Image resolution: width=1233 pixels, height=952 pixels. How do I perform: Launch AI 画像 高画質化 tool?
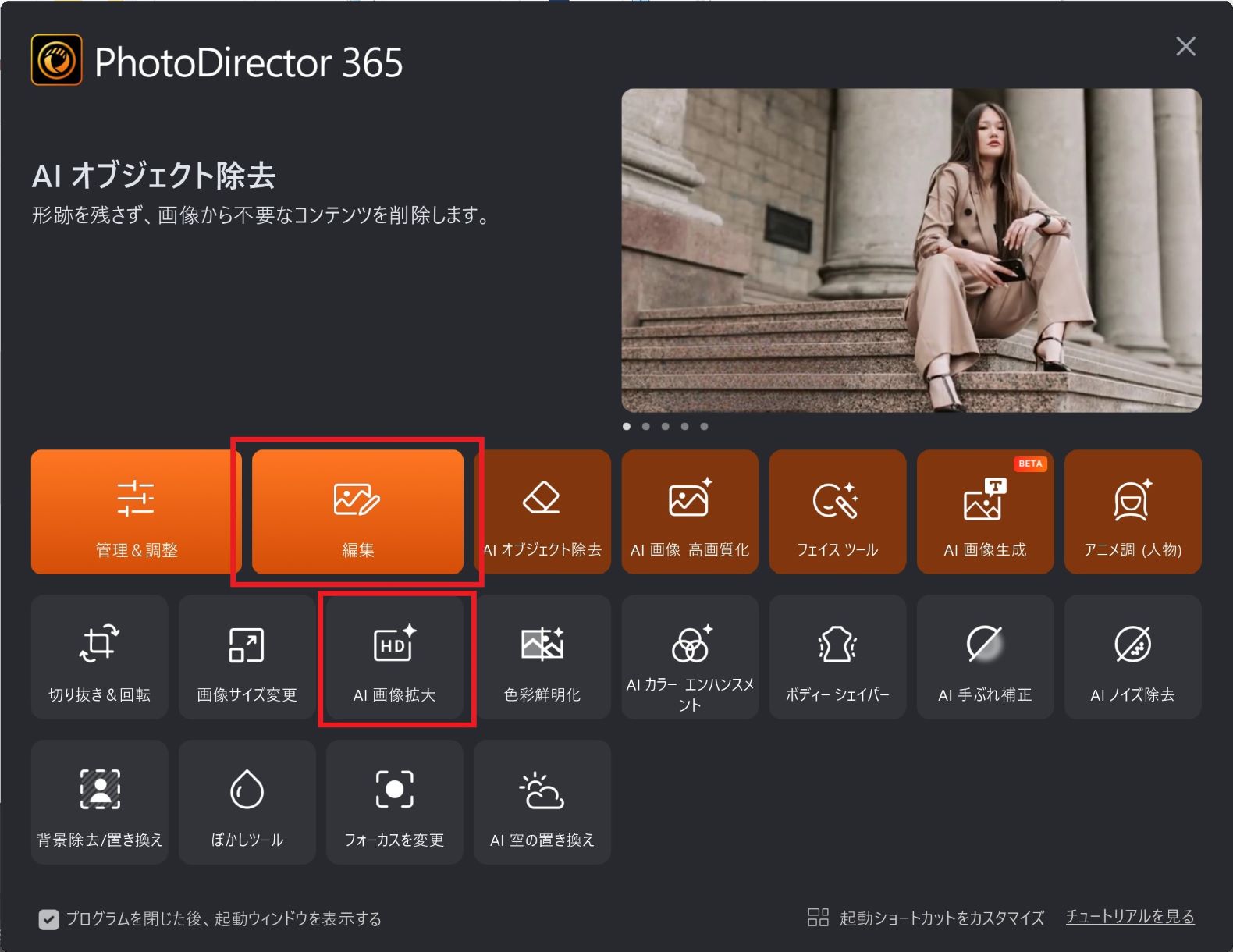click(x=690, y=512)
